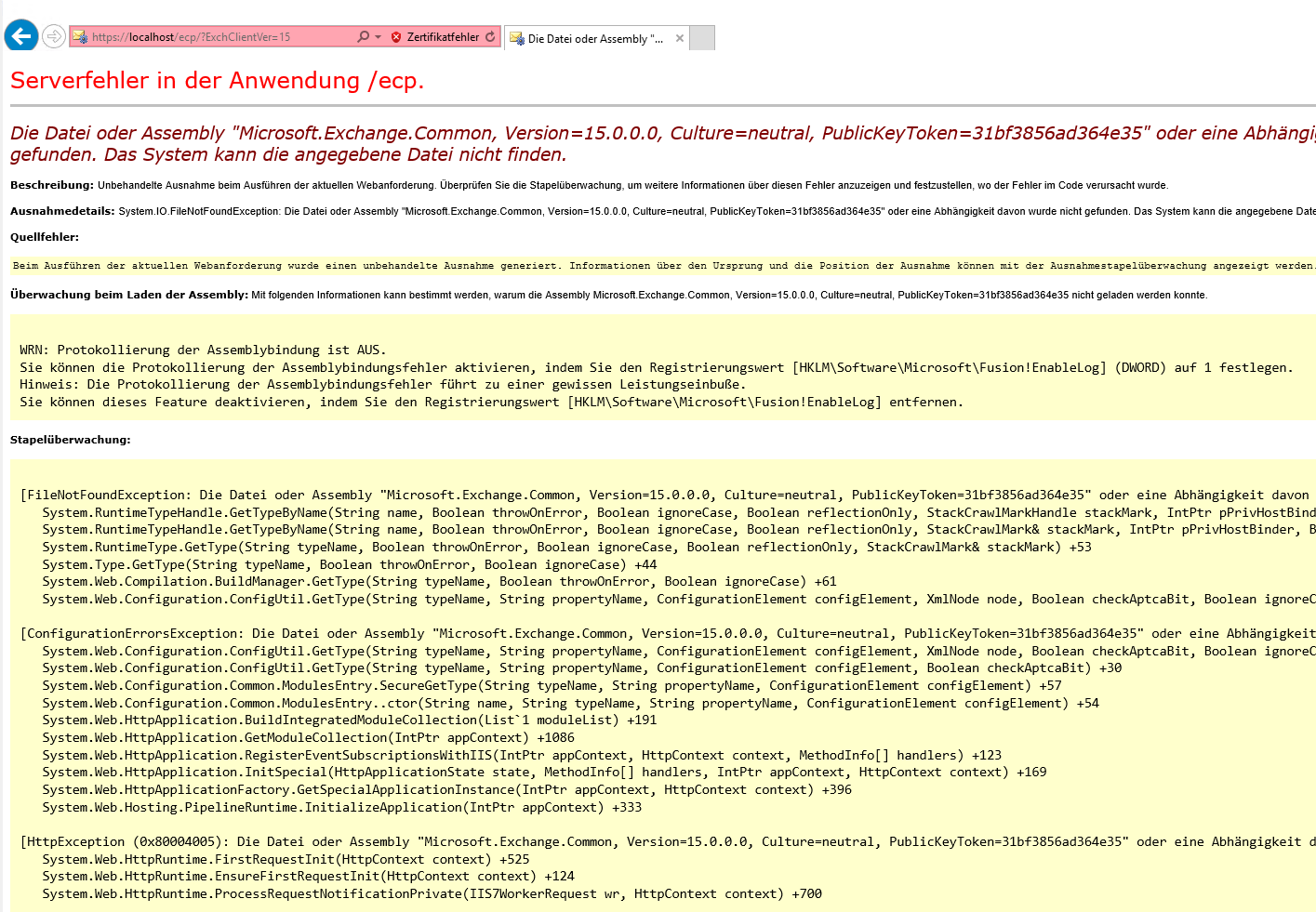Click the 'Sie können dieses Feature deaktivieren' line
The image size is (1316, 912).
(491, 402)
